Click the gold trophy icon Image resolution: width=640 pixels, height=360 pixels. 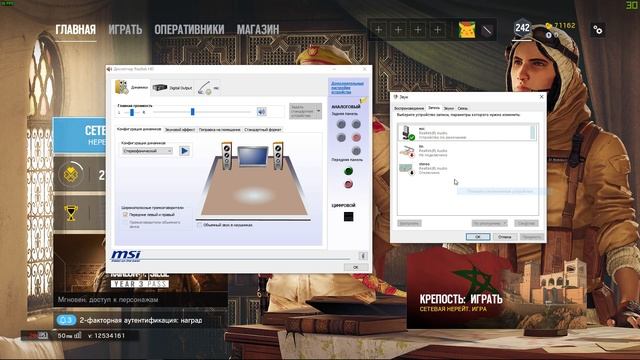pos(71,213)
